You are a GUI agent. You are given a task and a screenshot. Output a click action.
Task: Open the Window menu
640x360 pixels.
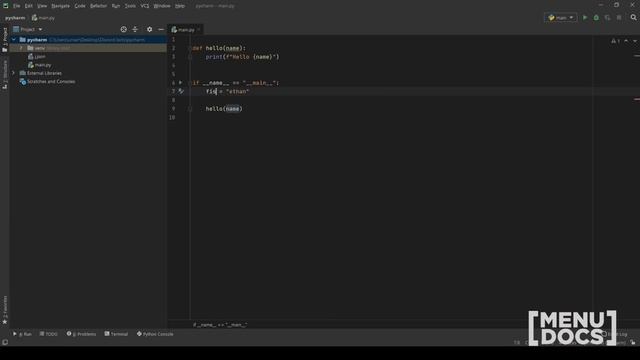pos(162,6)
